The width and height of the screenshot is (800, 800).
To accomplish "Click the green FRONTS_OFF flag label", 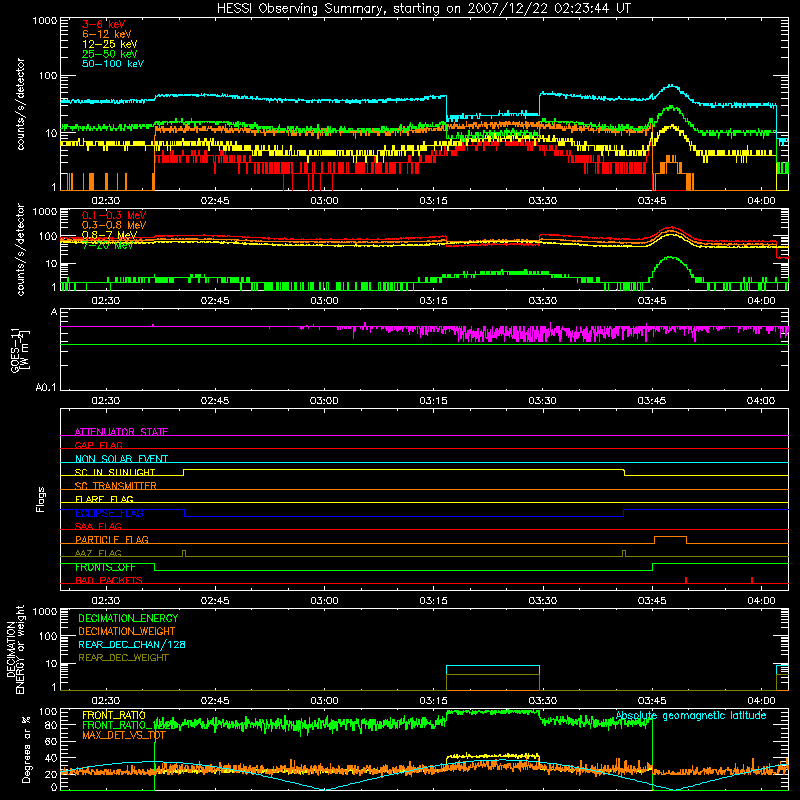I will [105, 567].
